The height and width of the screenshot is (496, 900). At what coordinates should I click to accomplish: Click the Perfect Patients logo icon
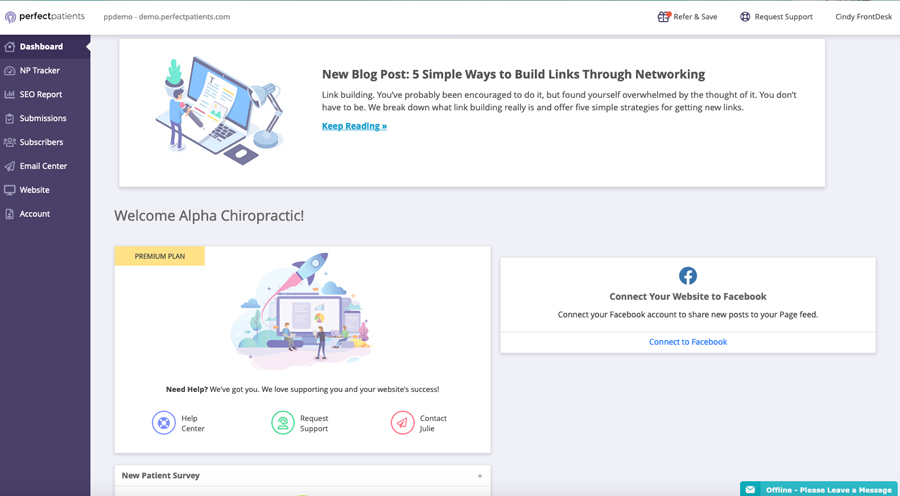pyautogui.click(x=10, y=17)
